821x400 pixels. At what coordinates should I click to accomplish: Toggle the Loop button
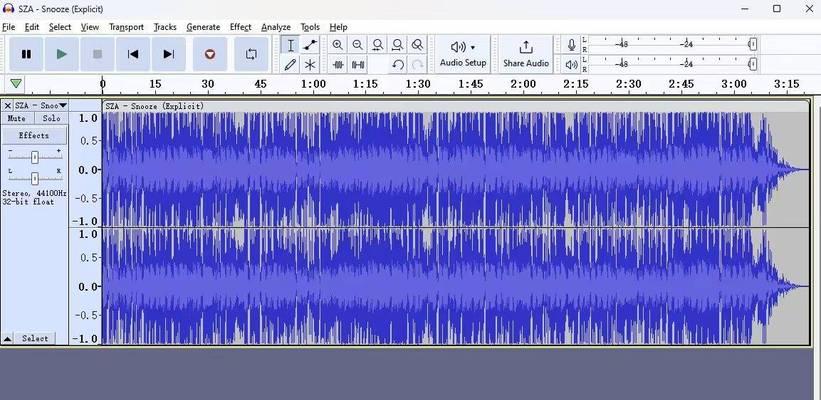click(x=251, y=54)
